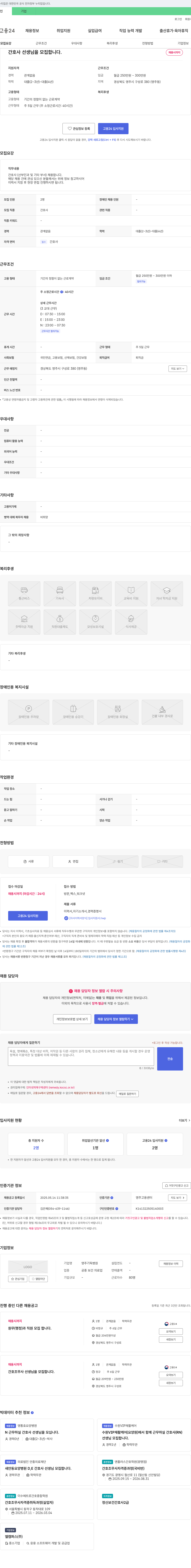Open the 원무(행정)과 직원 모집 합니다 posting title
This screenshot has height=1568, width=191.
click(x=30, y=1328)
